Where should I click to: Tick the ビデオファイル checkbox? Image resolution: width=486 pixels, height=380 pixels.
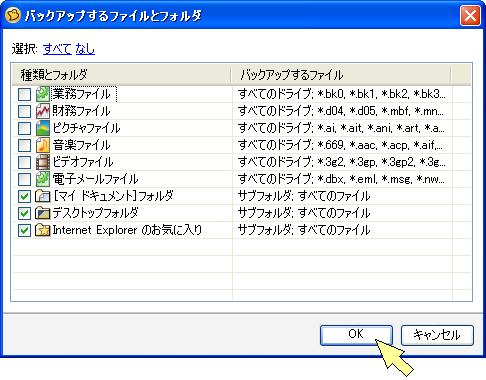(x=24, y=163)
